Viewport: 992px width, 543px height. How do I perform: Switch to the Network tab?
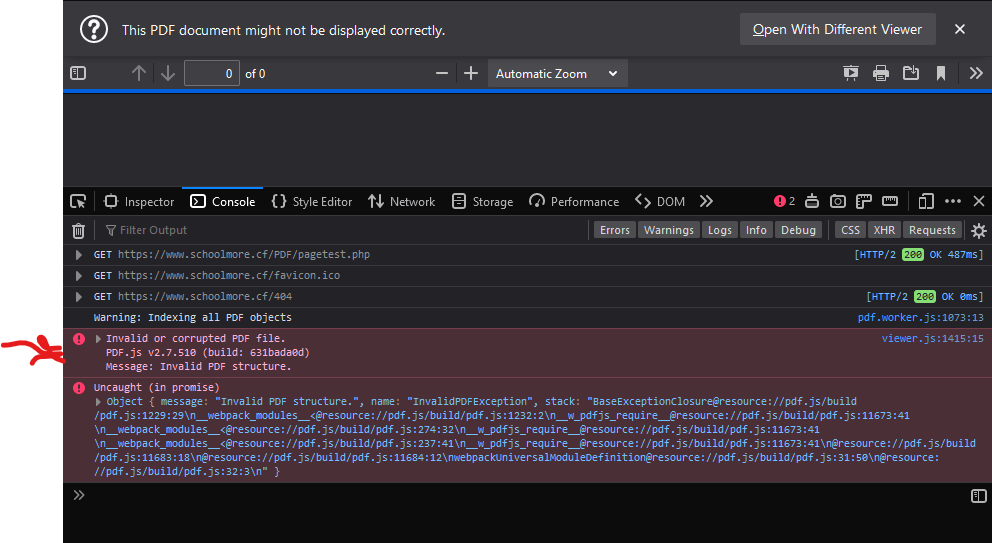[x=401, y=201]
